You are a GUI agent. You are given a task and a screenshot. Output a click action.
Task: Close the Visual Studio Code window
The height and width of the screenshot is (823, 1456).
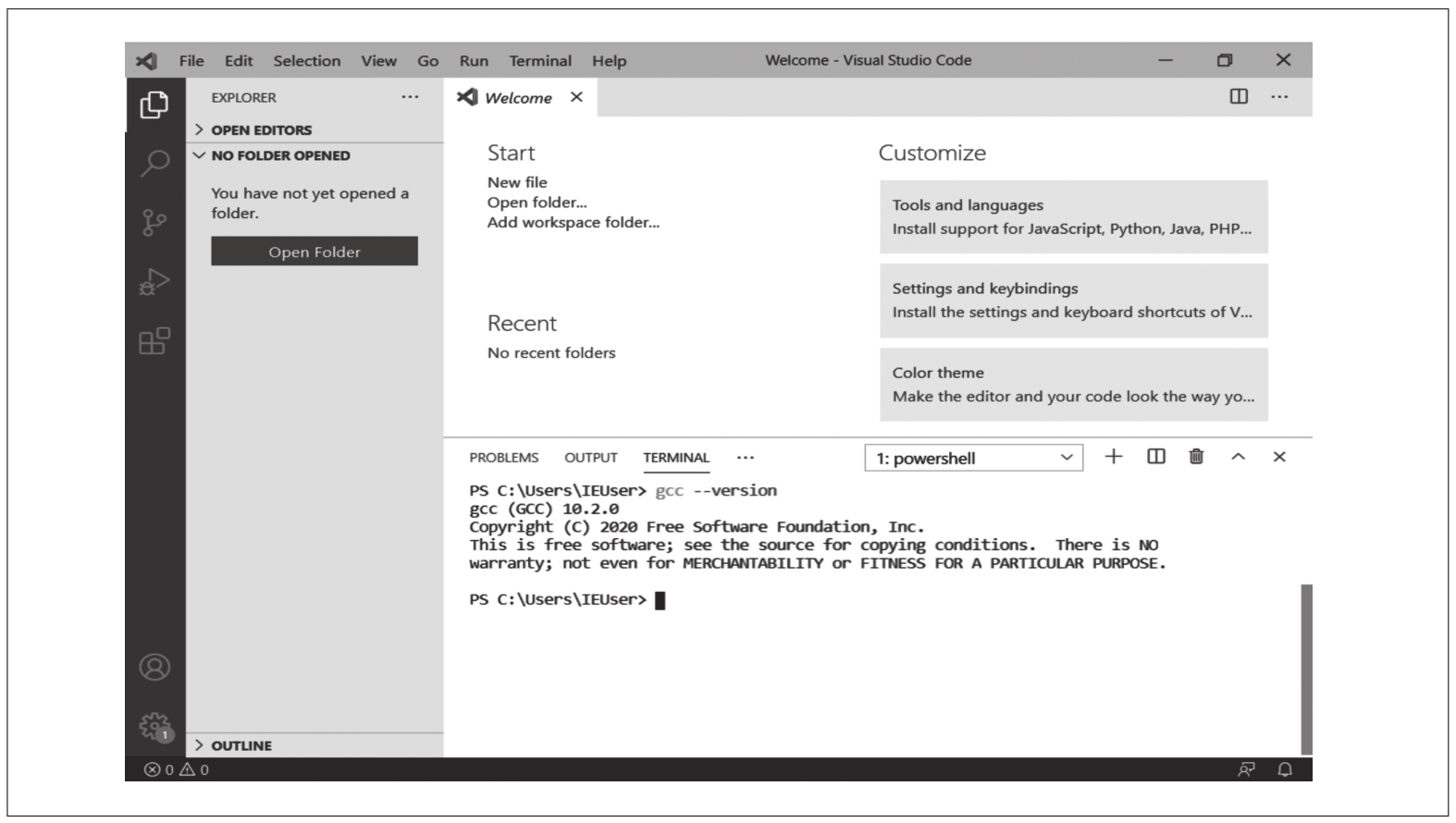[x=1283, y=60]
